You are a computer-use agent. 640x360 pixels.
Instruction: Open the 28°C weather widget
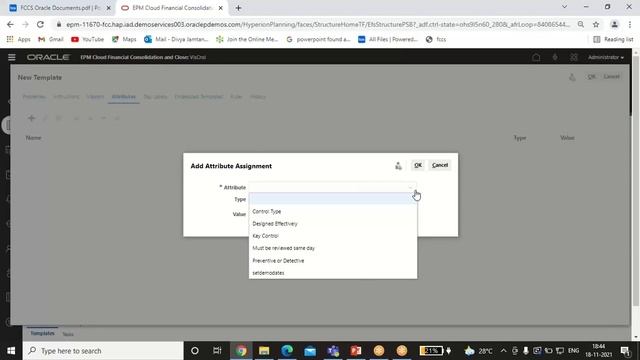point(479,351)
